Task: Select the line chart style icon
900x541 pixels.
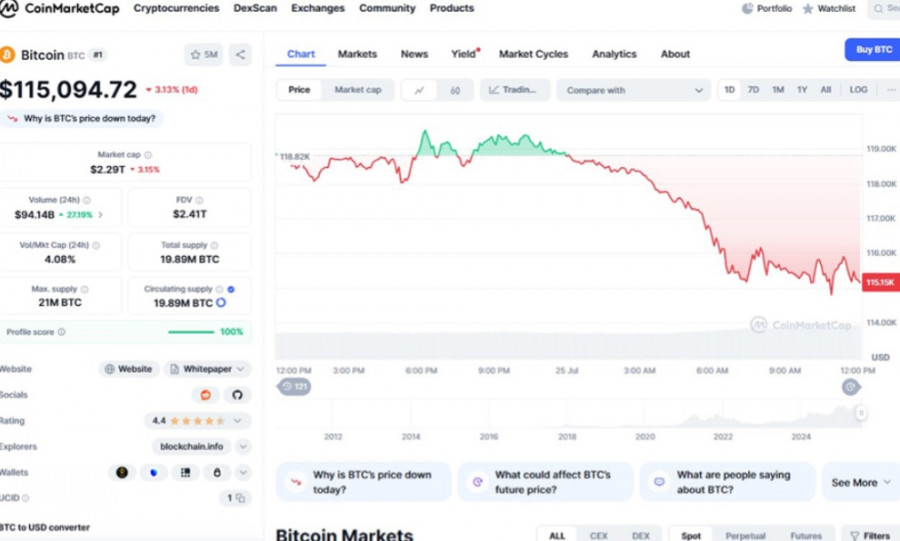Action: point(419,90)
